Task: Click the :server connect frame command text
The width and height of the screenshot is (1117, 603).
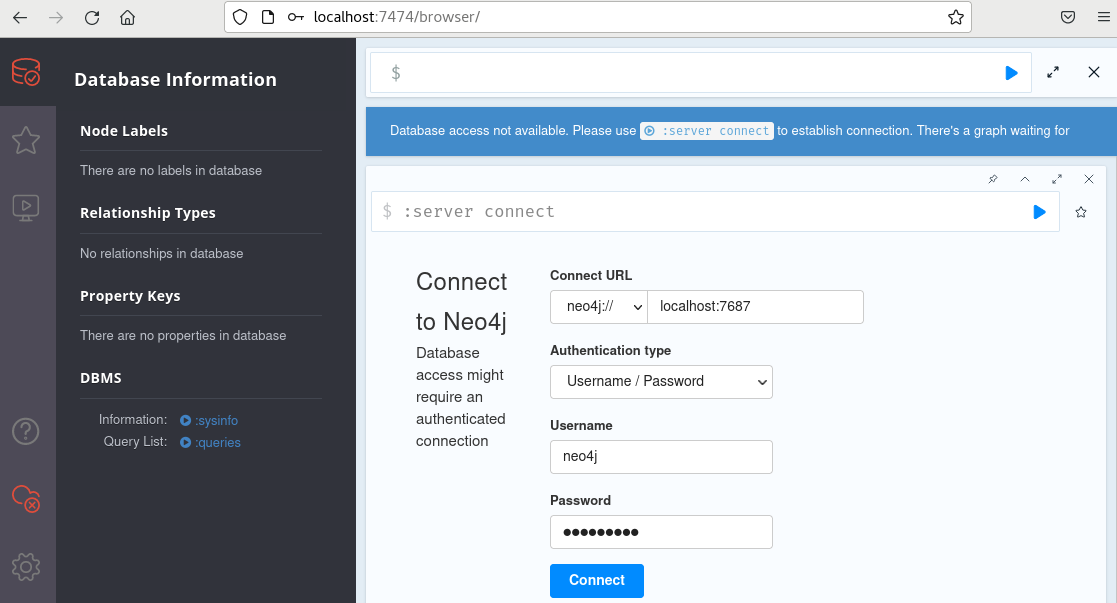Action: coord(479,212)
